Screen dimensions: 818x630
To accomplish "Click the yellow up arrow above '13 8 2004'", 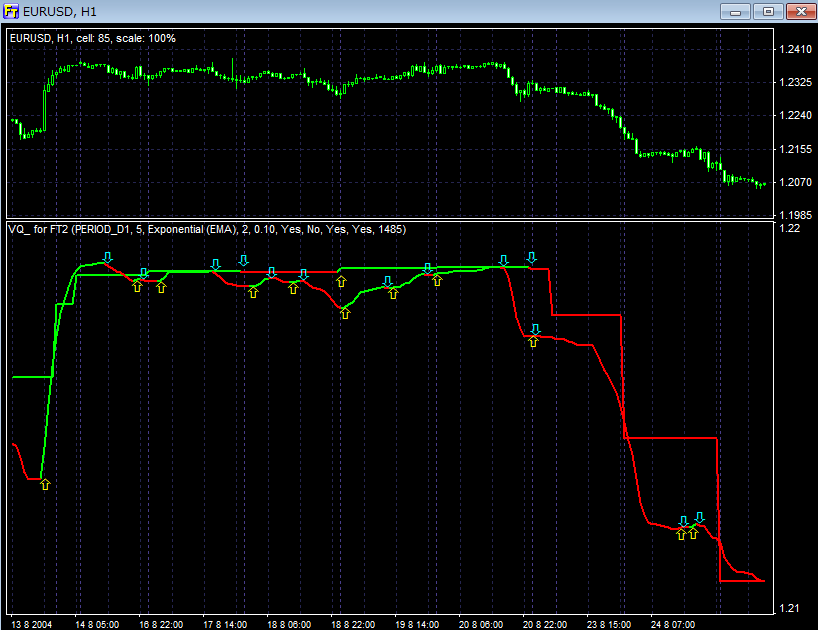I will [x=45, y=484].
